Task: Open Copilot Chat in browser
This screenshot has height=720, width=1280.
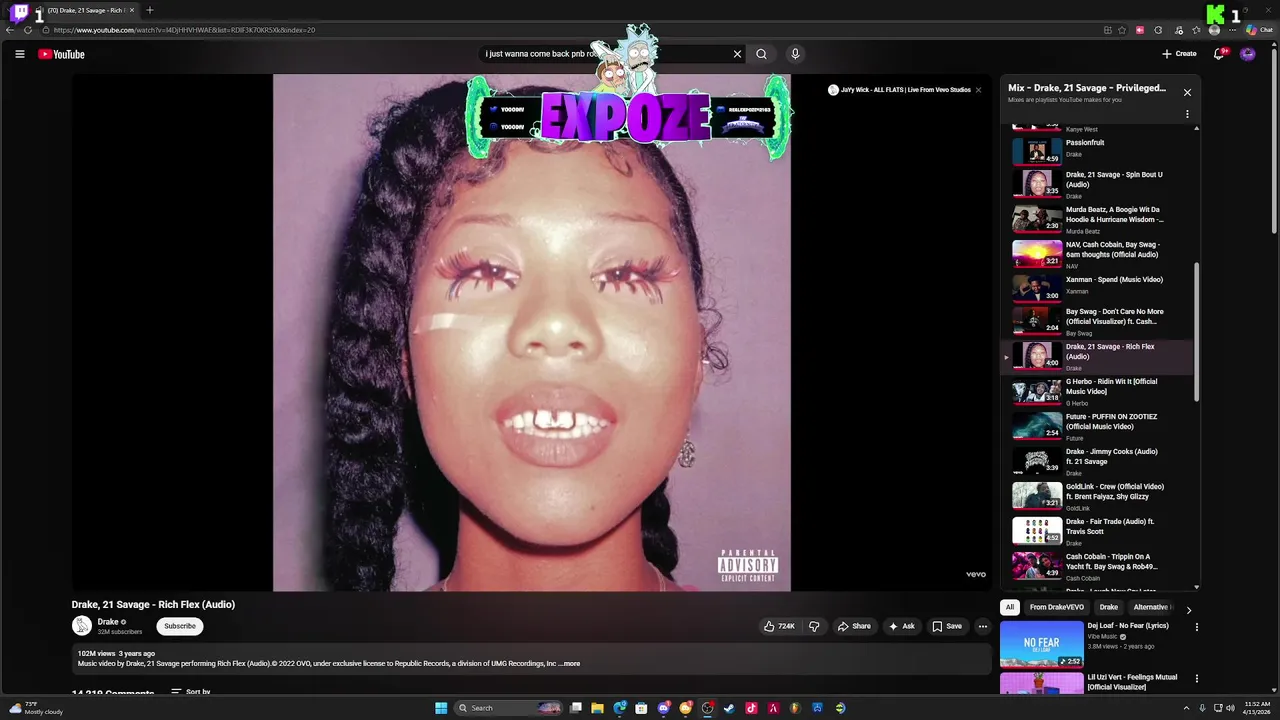Action: pyautogui.click(x=1259, y=30)
